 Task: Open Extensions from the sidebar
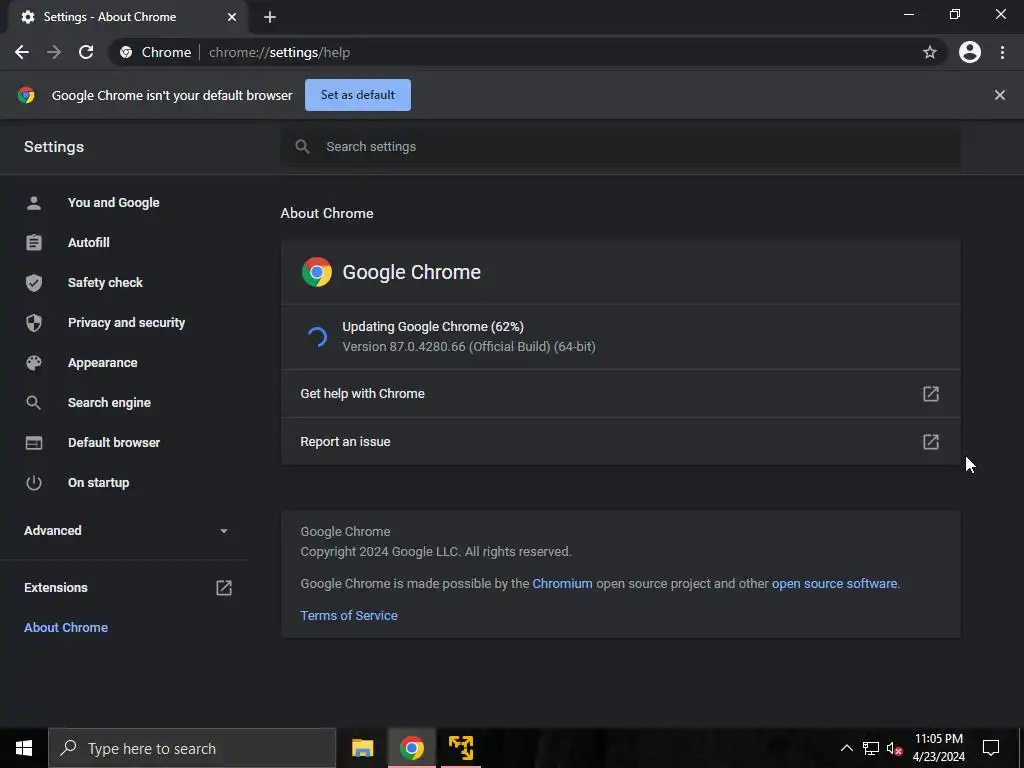pyautogui.click(x=56, y=587)
